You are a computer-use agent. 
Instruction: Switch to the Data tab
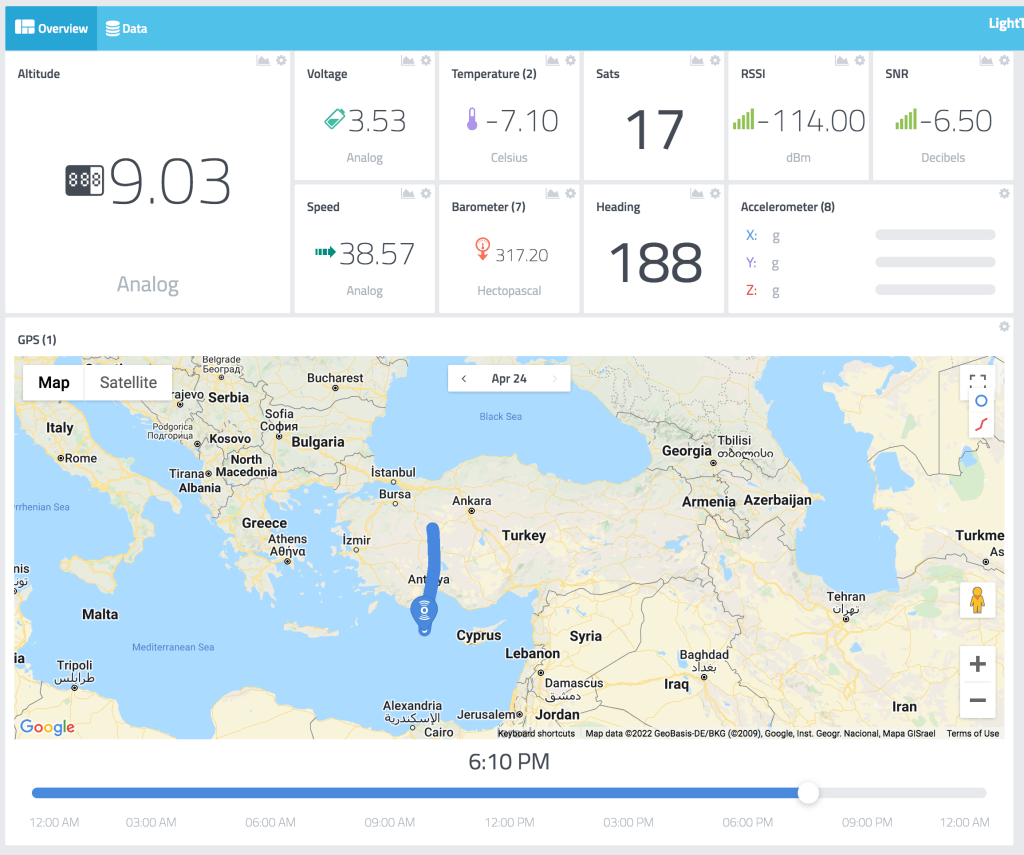pyautogui.click(x=126, y=28)
